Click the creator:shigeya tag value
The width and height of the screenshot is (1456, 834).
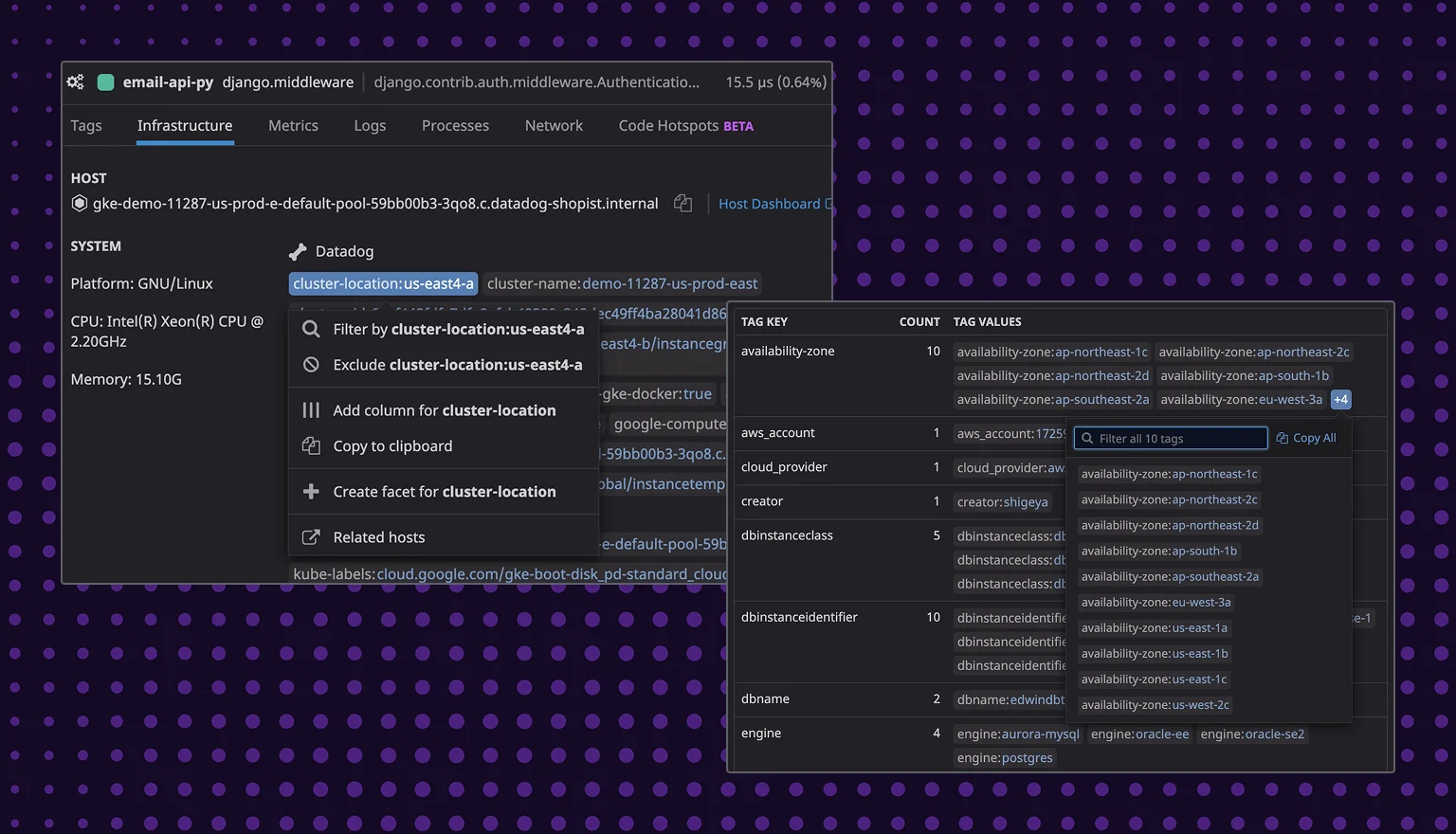click(x=1003, y=502)
